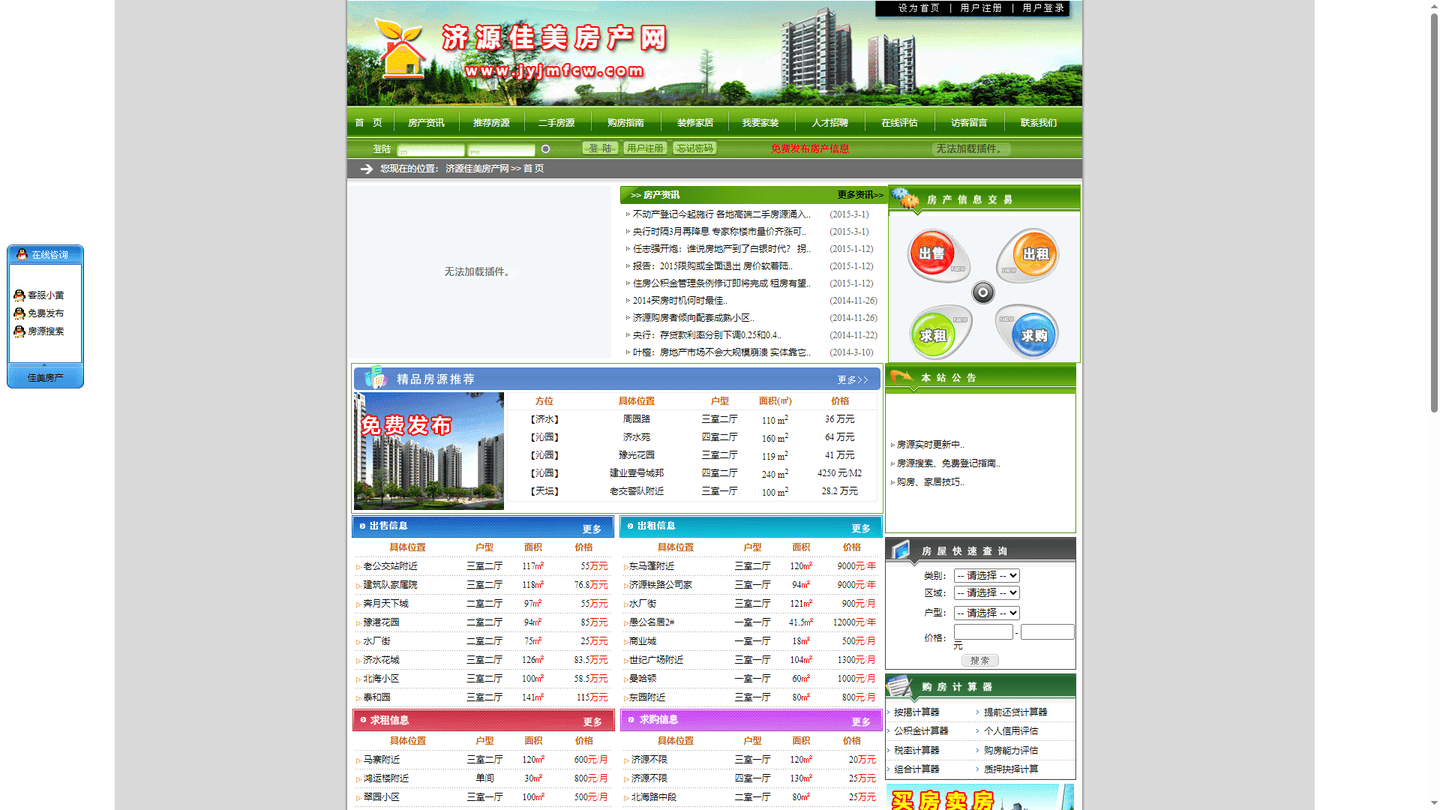Click the QQ penguin icon beside 免费发布
This screenshot has width=1440, height=810.
[19, 313]
